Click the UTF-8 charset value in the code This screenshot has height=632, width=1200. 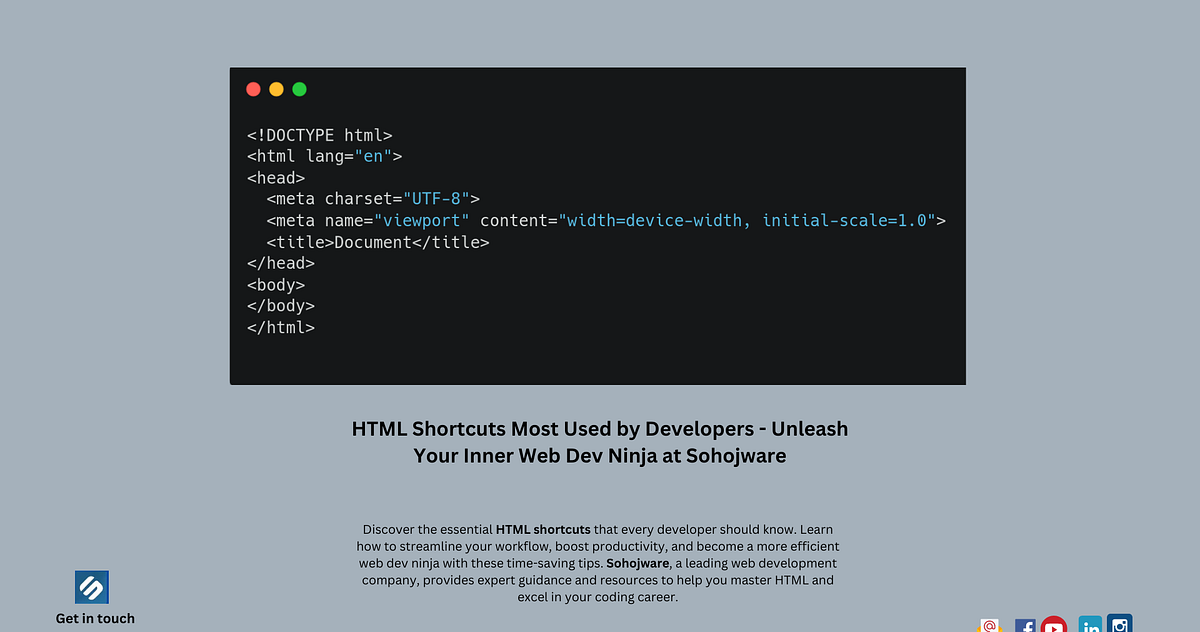click(x=440, y=198)
